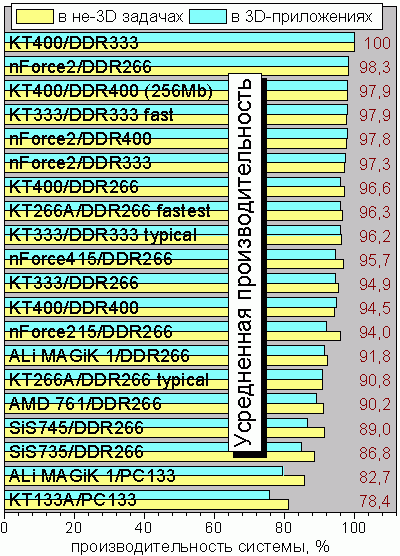Click the "KT333/DDR266" bar label
Image resolution: width=400 pixels, height=556 pixels.
click(x=73, y=283)
